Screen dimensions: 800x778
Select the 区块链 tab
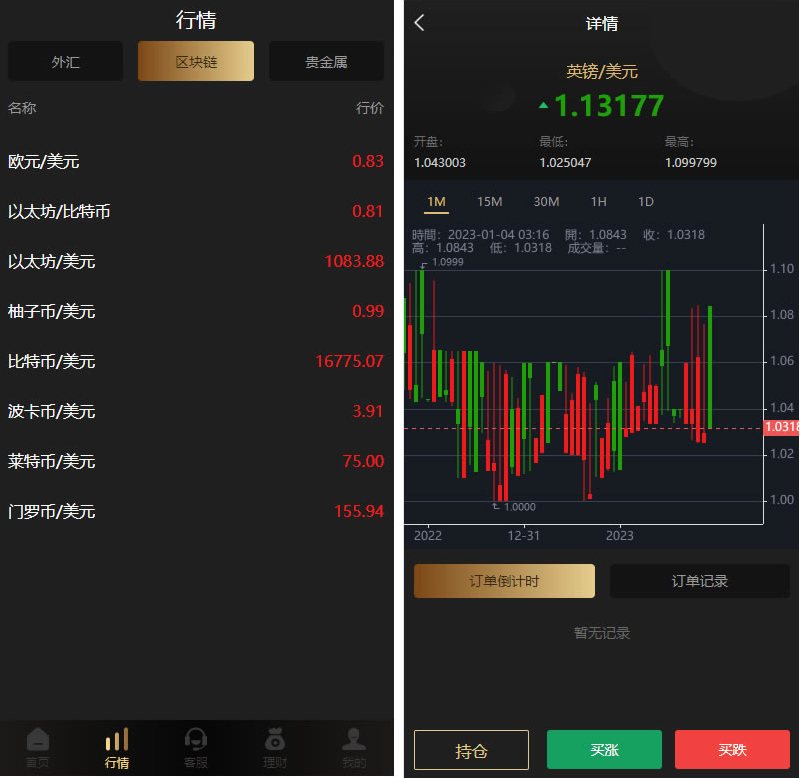click(x=196, y=61)
